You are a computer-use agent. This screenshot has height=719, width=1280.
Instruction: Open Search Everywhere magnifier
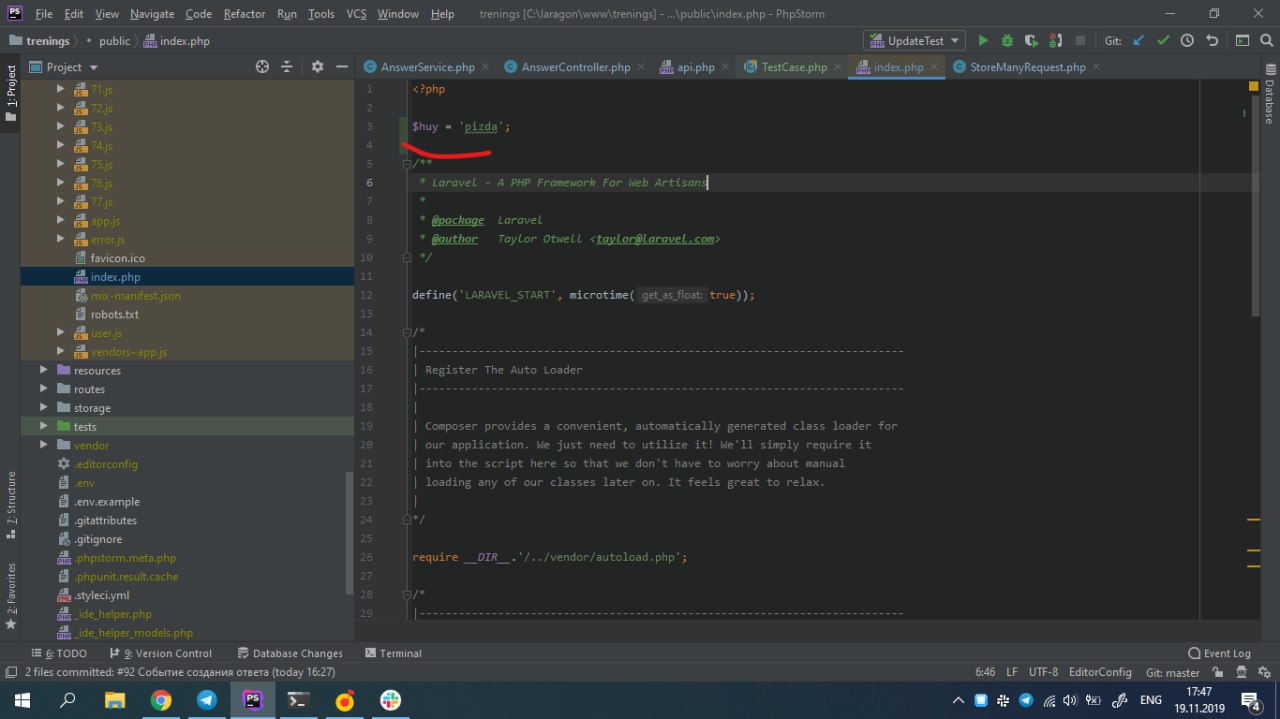click(1266, 41)
